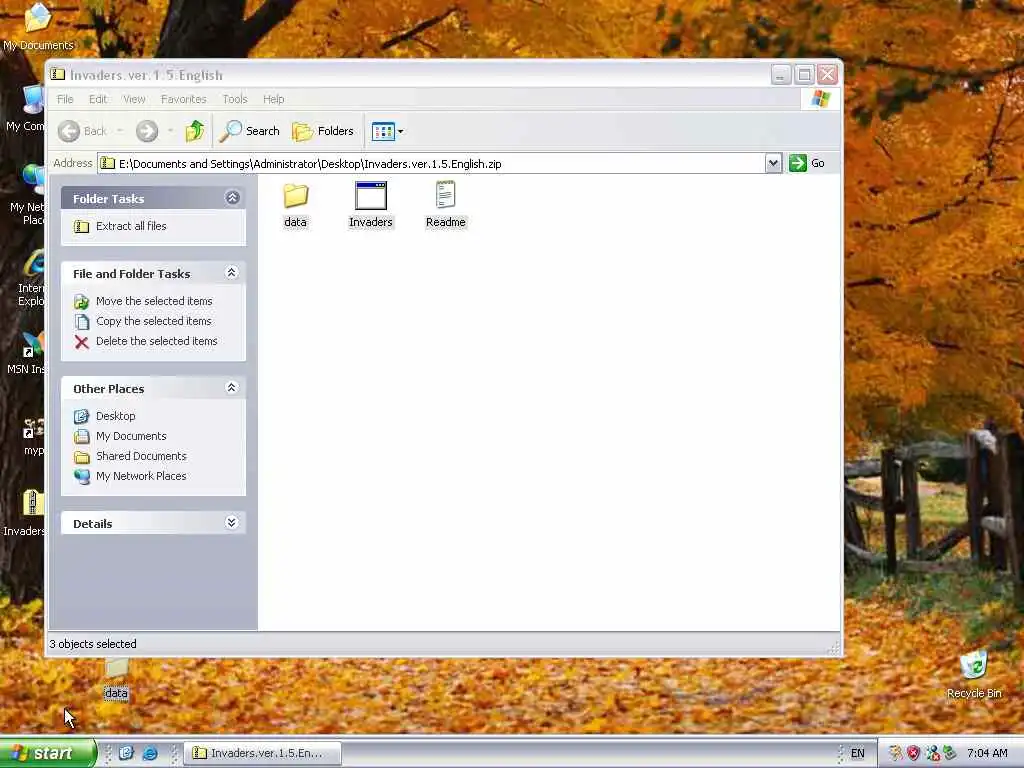Click the zip icon in the title bar
Screen dimensions: 1024x768
coord(58,74)
